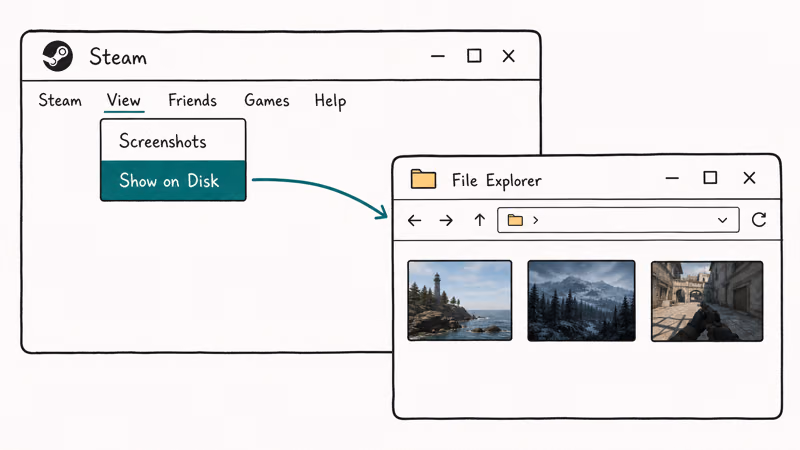Go back in File Explorer
Image resolution: width=800 pixels, height=450 pixels.
(x=415, y=220)
